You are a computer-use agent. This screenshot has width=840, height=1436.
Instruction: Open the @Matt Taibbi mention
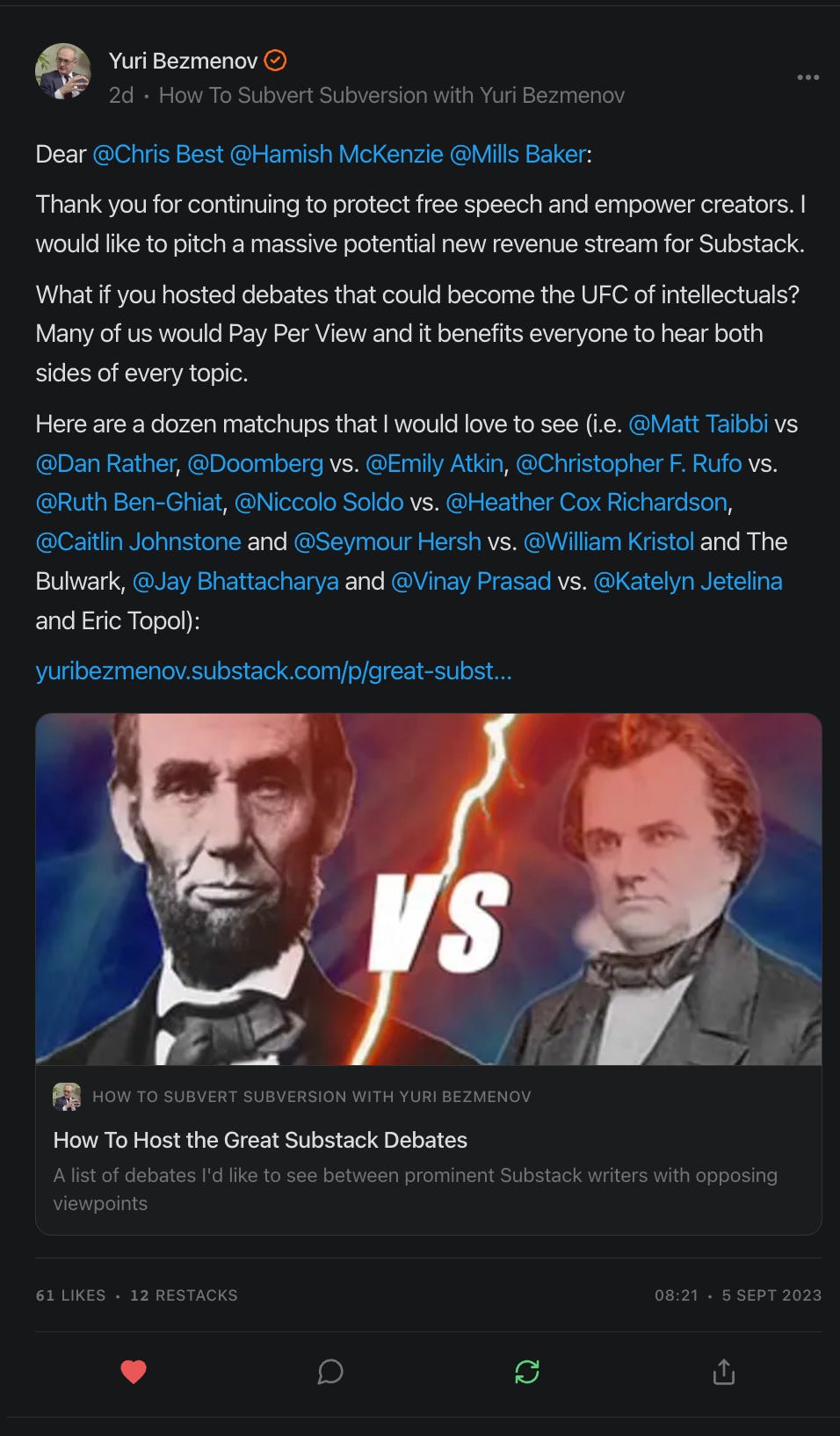(x=699, y=424)
